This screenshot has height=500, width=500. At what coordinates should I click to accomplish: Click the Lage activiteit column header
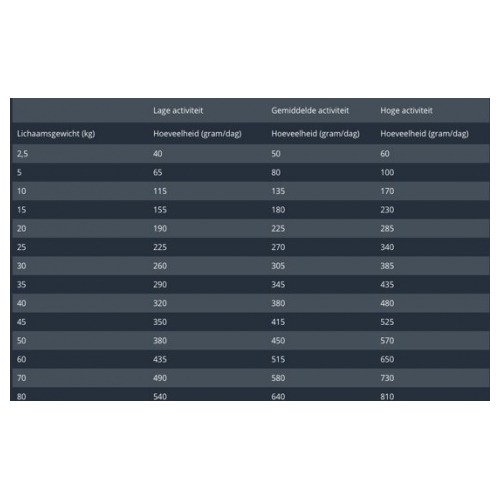point(178,111)
